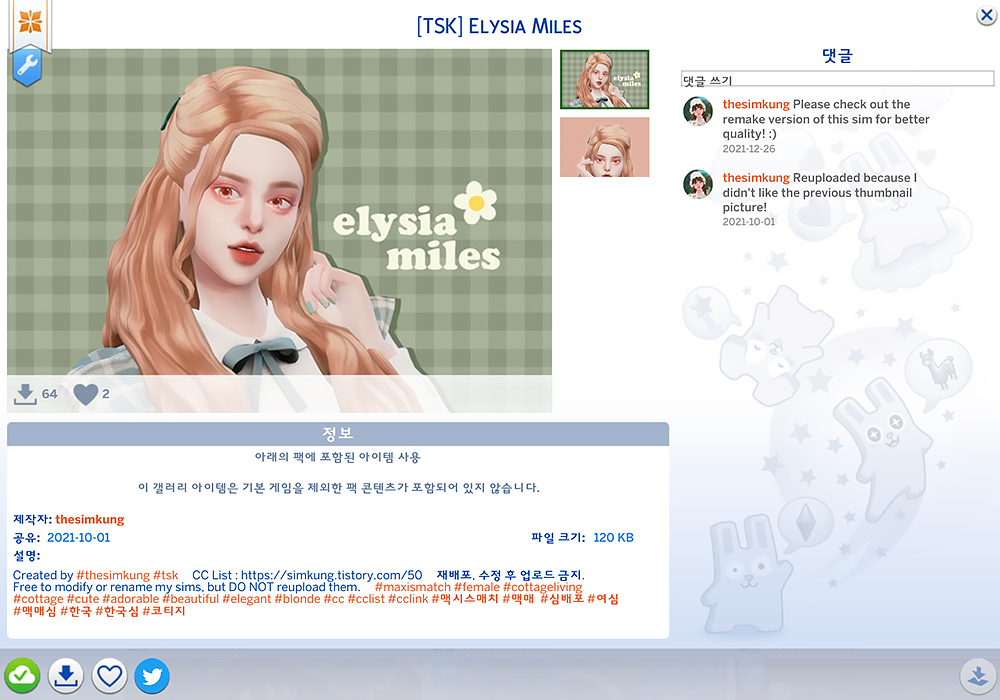Click the 아래의 팩에 포함된 아이템 사용 heading

337,457
